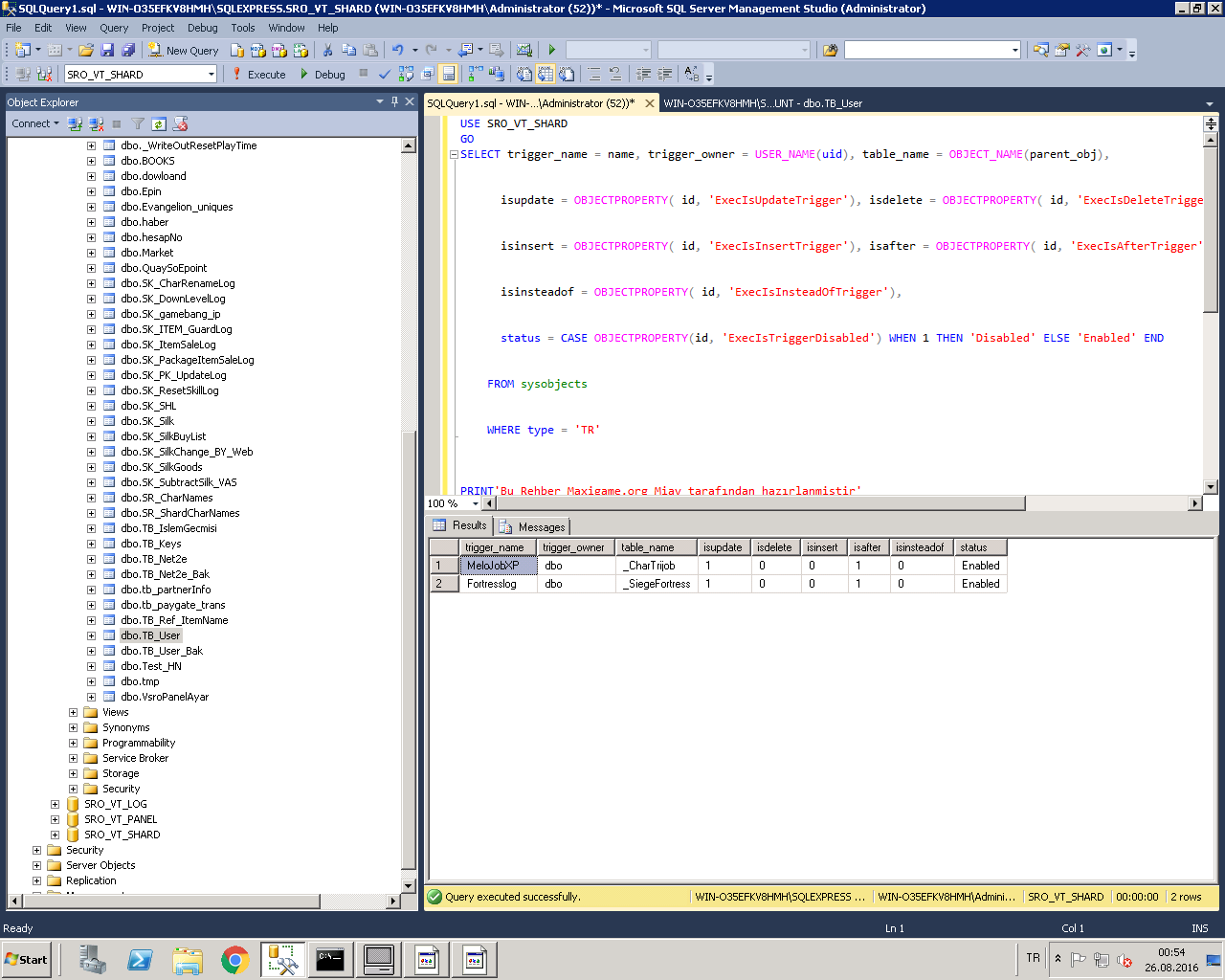The height and width of the screenshot is (980, 1225).
Task: Click the Cut scissors icon
Action: pyautogui.click(x=327, y=50)
